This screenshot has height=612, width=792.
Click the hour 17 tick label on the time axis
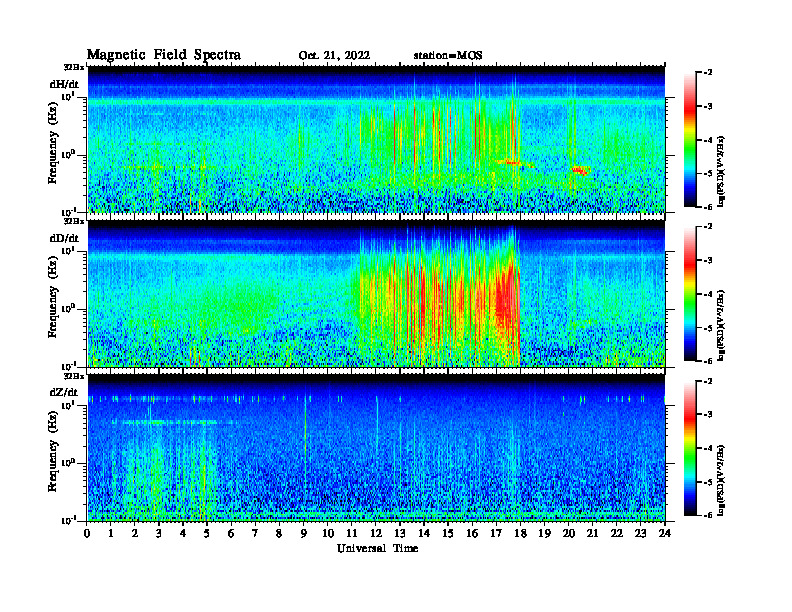click(x=496, y=534)
